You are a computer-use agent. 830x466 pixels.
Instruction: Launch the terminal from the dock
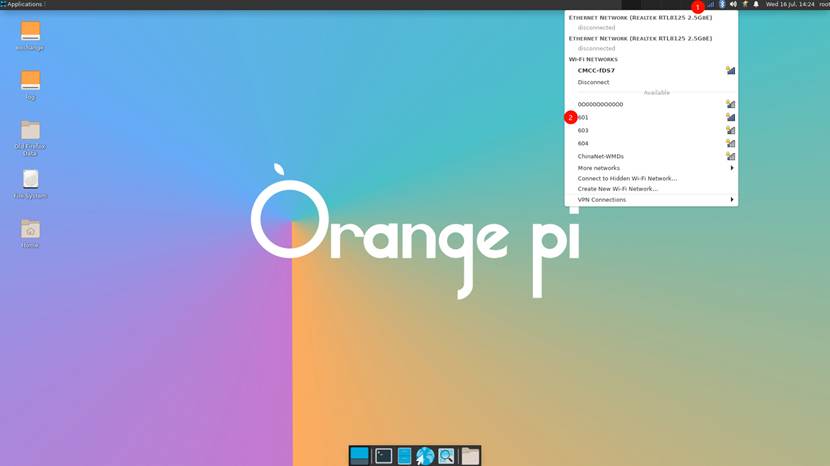[x=384, y=456]
